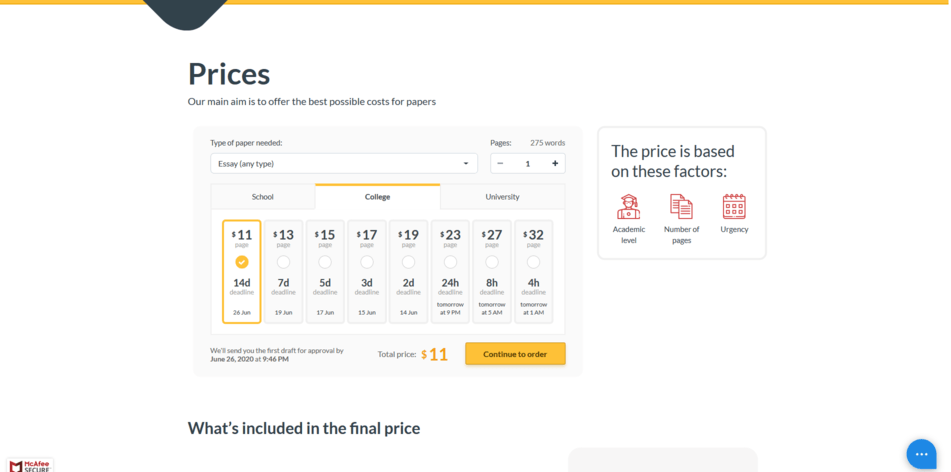Click the Number of pages document icon
This screenshot has width=951, height=472.
click(x=681, y=207)
